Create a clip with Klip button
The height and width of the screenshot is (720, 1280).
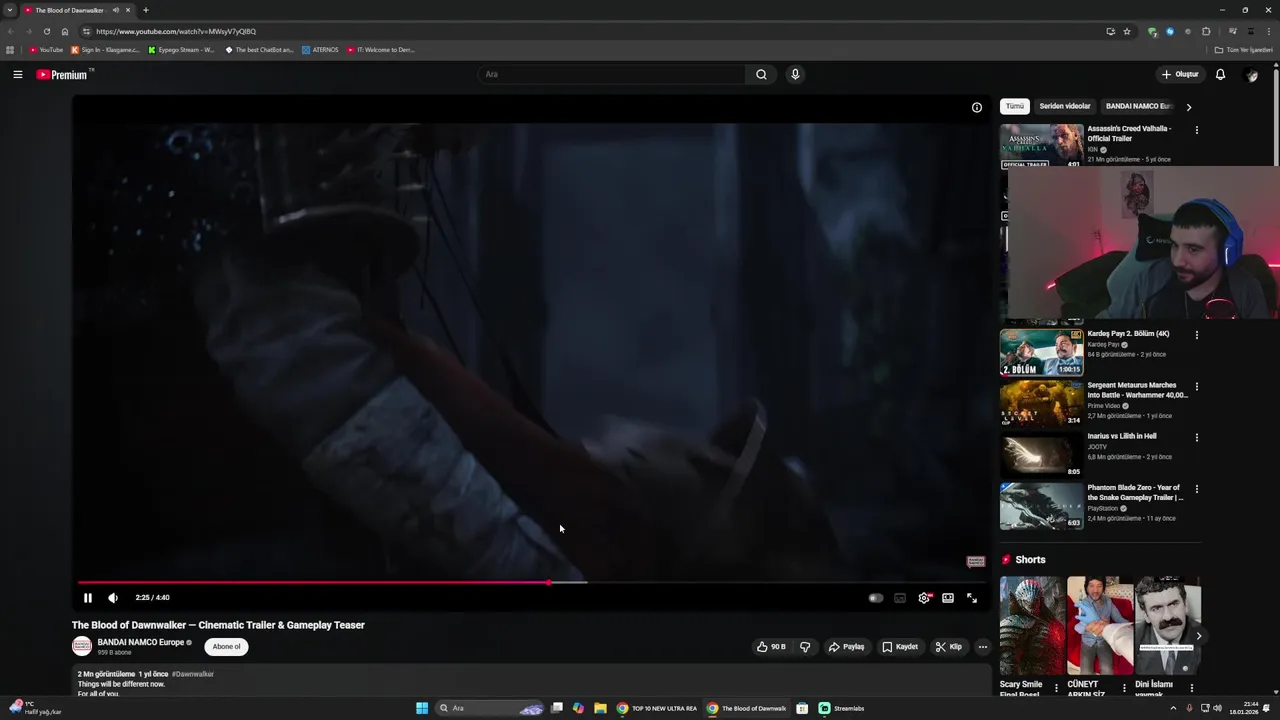coord(949,647)
